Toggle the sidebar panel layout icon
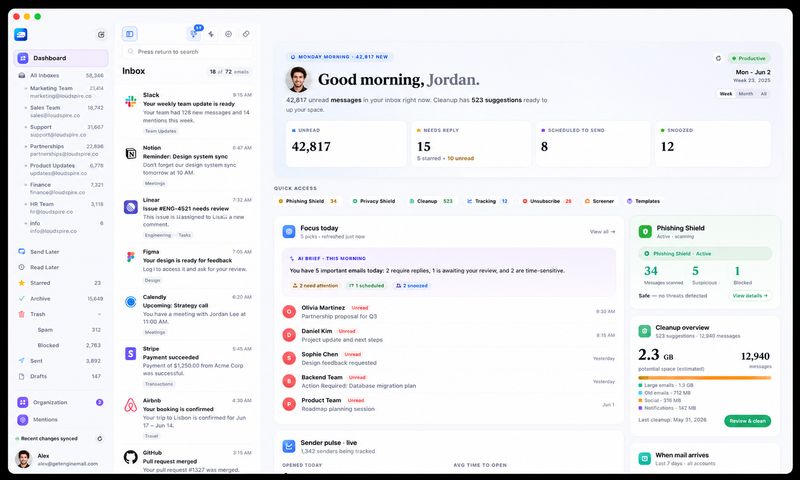Viewport: 800px width, 480px height. (x=130, y=34)
